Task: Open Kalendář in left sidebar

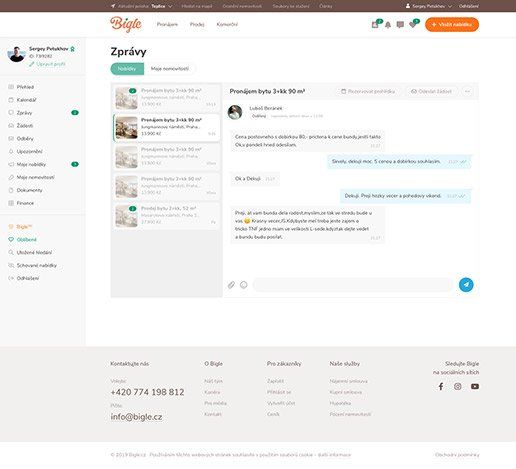Action: pos(26,100)
